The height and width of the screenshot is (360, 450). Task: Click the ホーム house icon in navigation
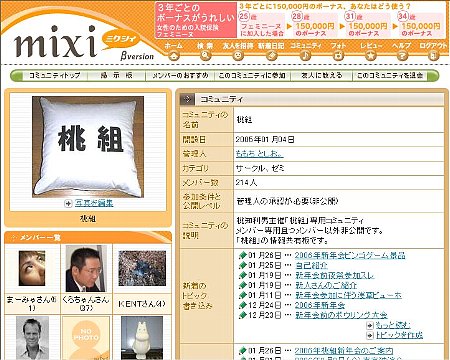click(173, 56)
